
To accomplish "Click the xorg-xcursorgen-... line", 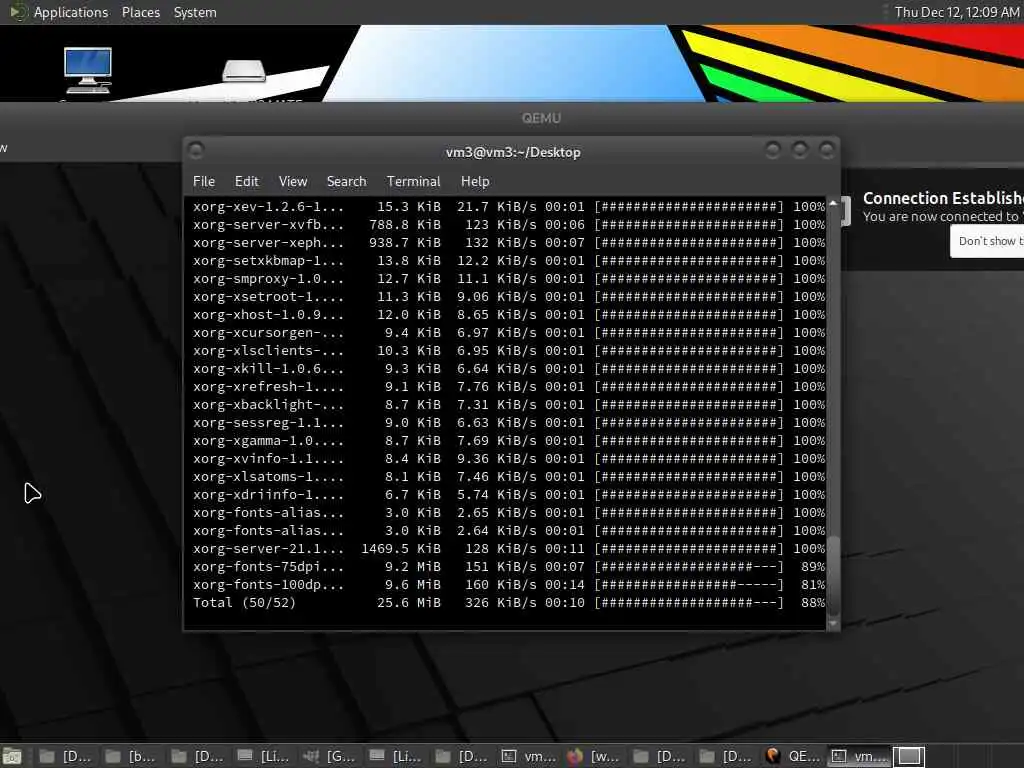I will (509, 332).
